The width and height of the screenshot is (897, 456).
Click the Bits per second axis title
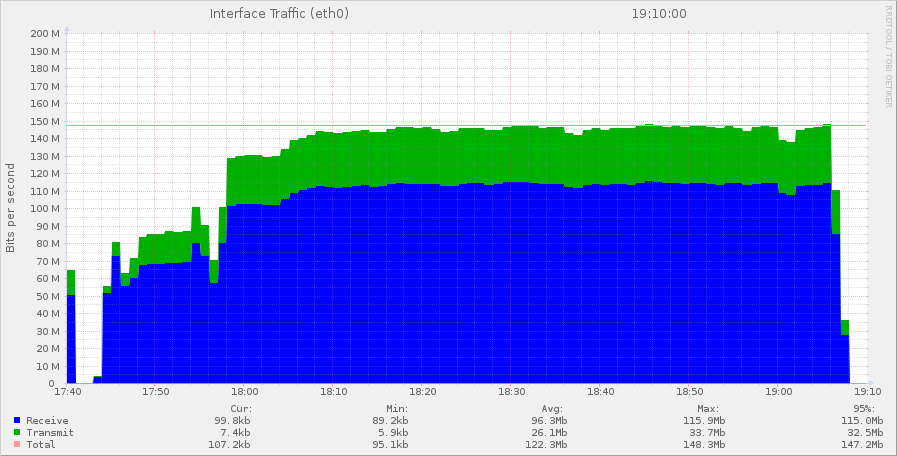click(x=11, y=208)
